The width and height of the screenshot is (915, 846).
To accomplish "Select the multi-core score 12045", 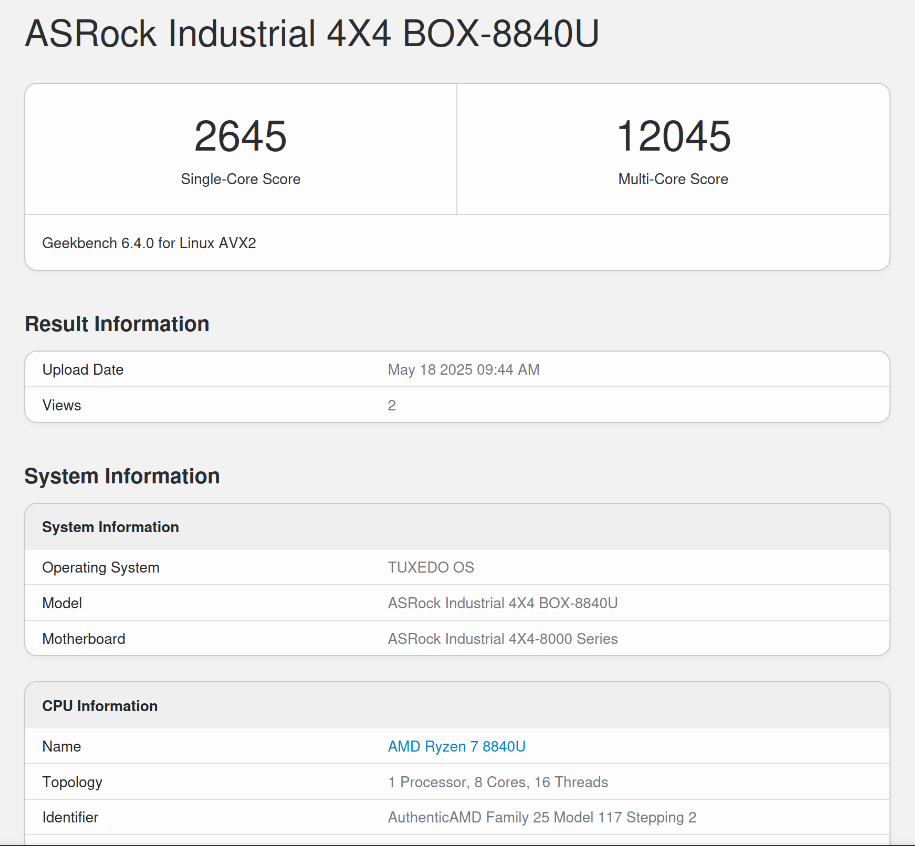I will tap(673, 136).
